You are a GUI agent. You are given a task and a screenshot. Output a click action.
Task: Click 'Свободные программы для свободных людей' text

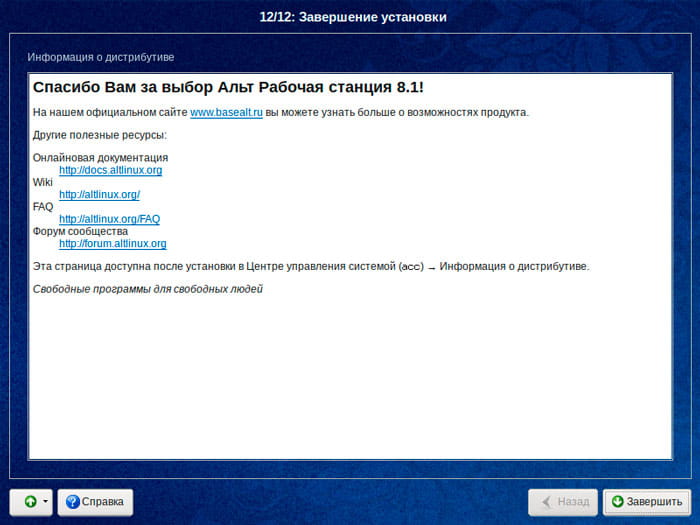tap(148, 289)
